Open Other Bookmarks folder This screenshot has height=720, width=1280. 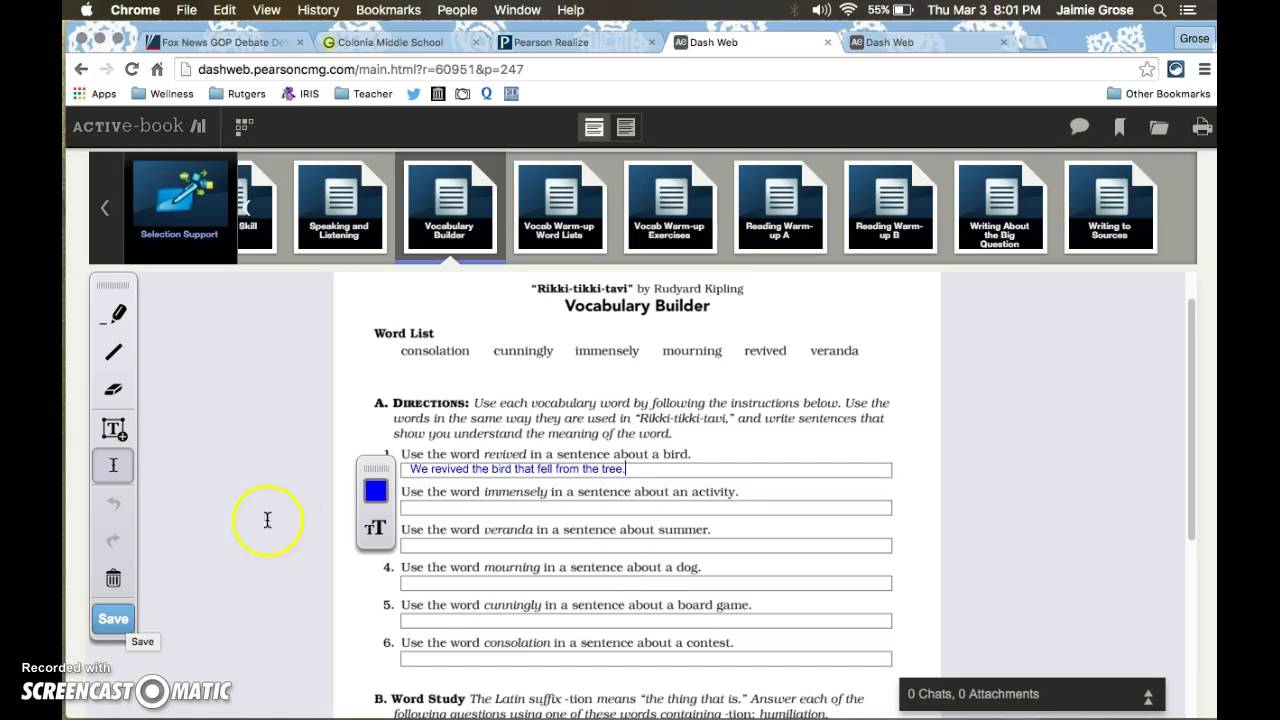1158,93
